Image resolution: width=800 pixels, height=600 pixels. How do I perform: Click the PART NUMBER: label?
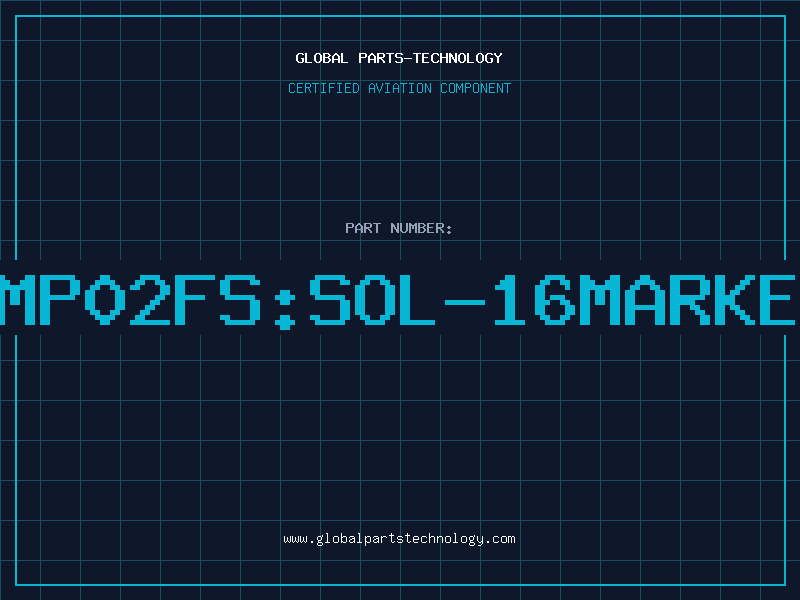point(399,228)
